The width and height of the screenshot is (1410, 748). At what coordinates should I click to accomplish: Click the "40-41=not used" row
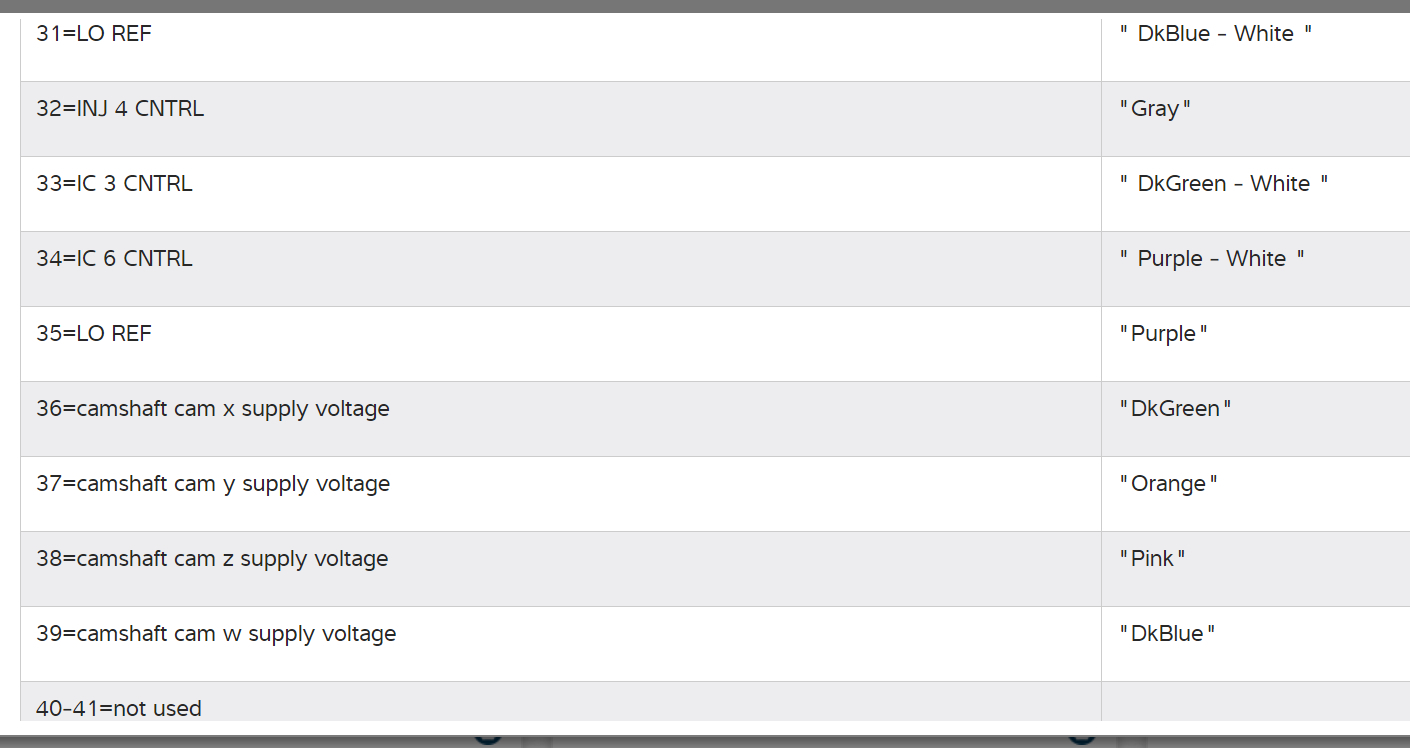tap(119, 708)
